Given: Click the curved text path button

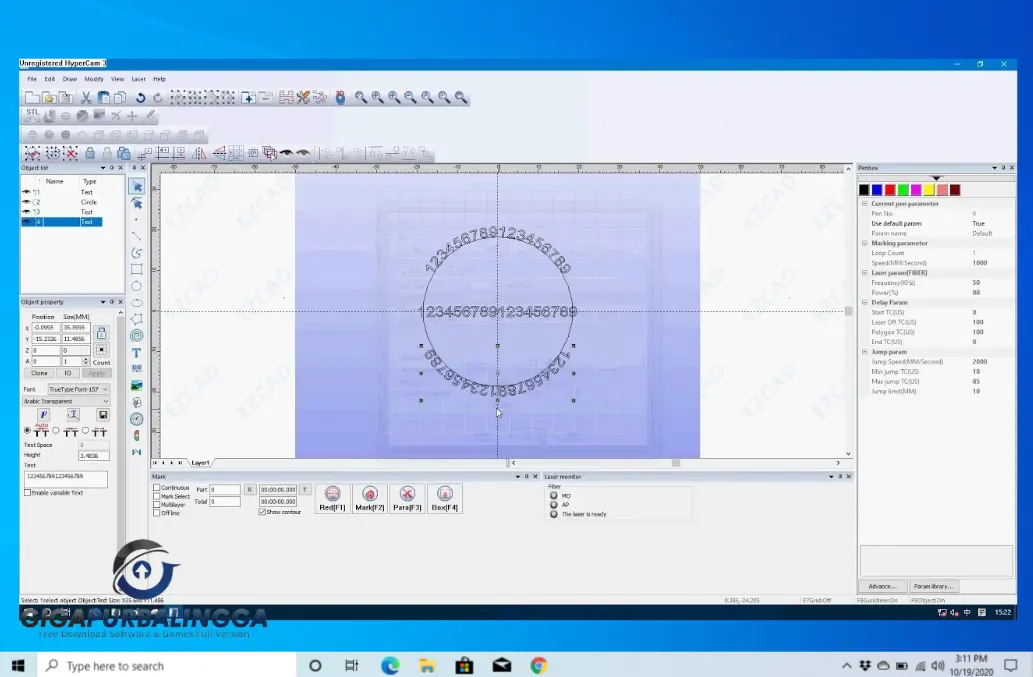Looking at the screenshot, I should pos(73,414).
